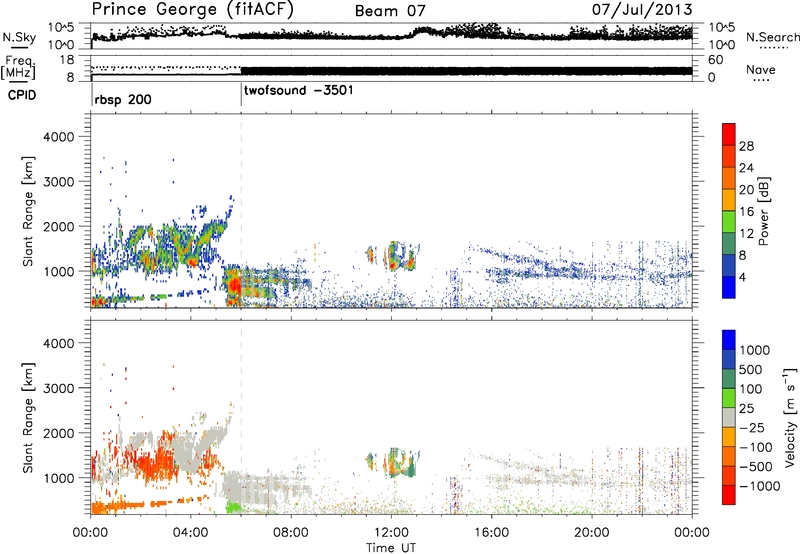
Task: Click the "04:00" time tick label
Action: point(190,533)
